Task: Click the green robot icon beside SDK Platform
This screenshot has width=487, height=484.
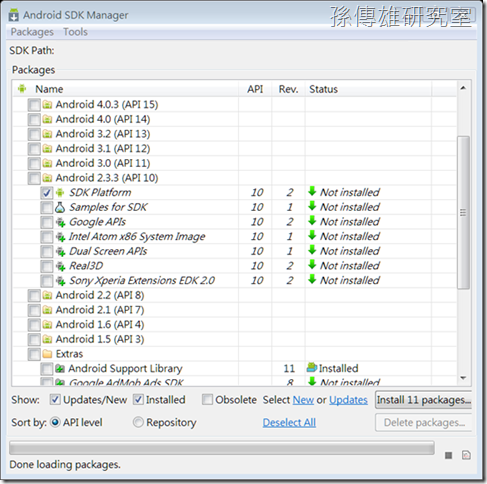Action: point(60,193)
